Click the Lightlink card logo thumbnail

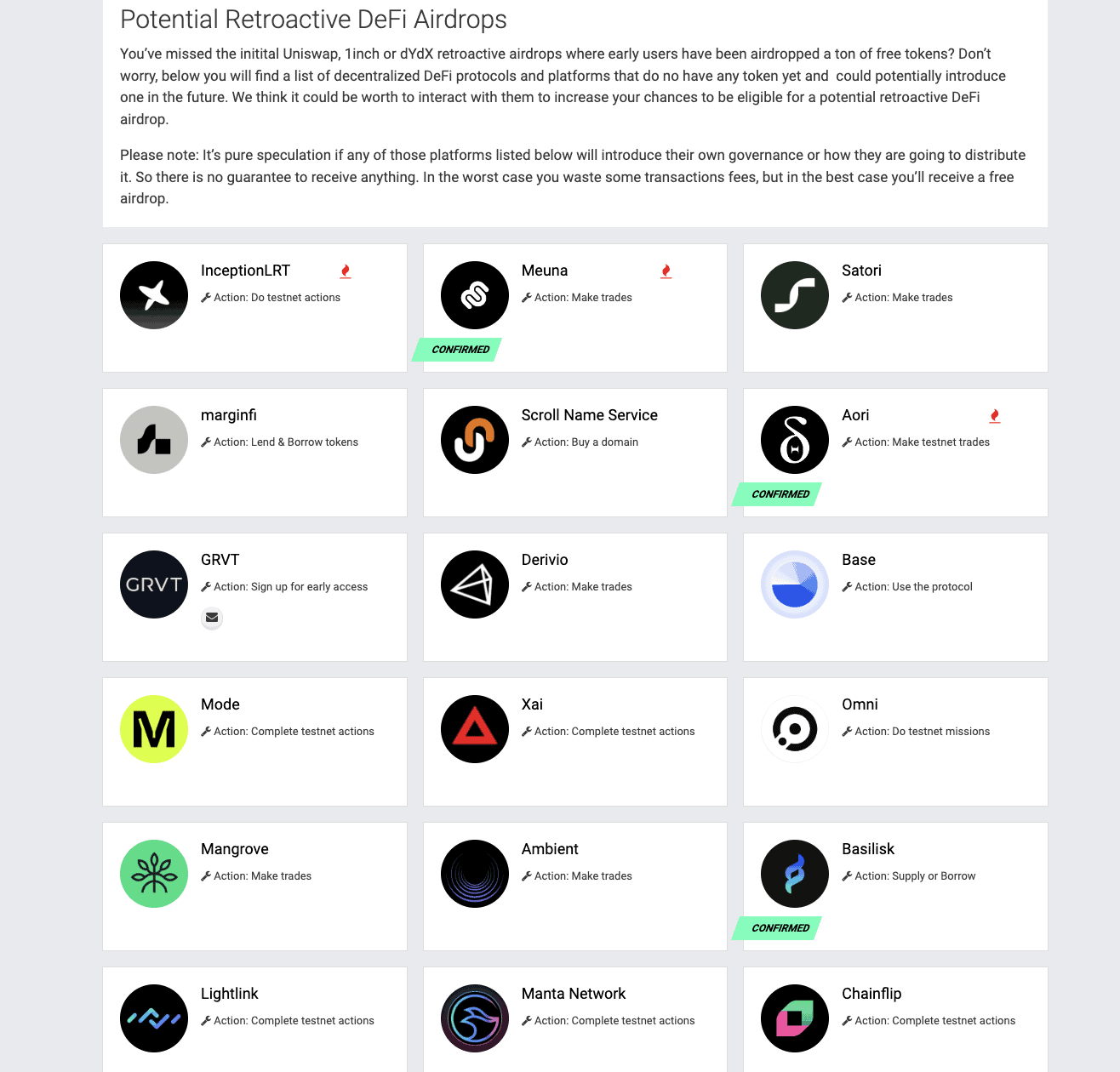154,1018
